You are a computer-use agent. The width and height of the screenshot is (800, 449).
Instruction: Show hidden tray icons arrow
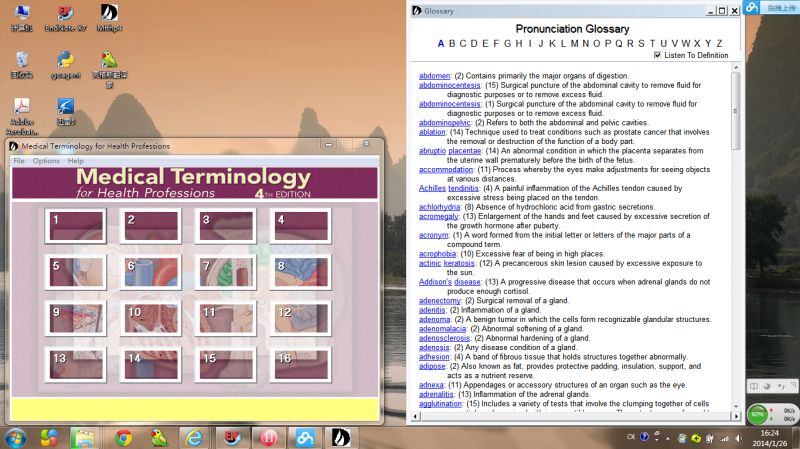coord(668,438)
